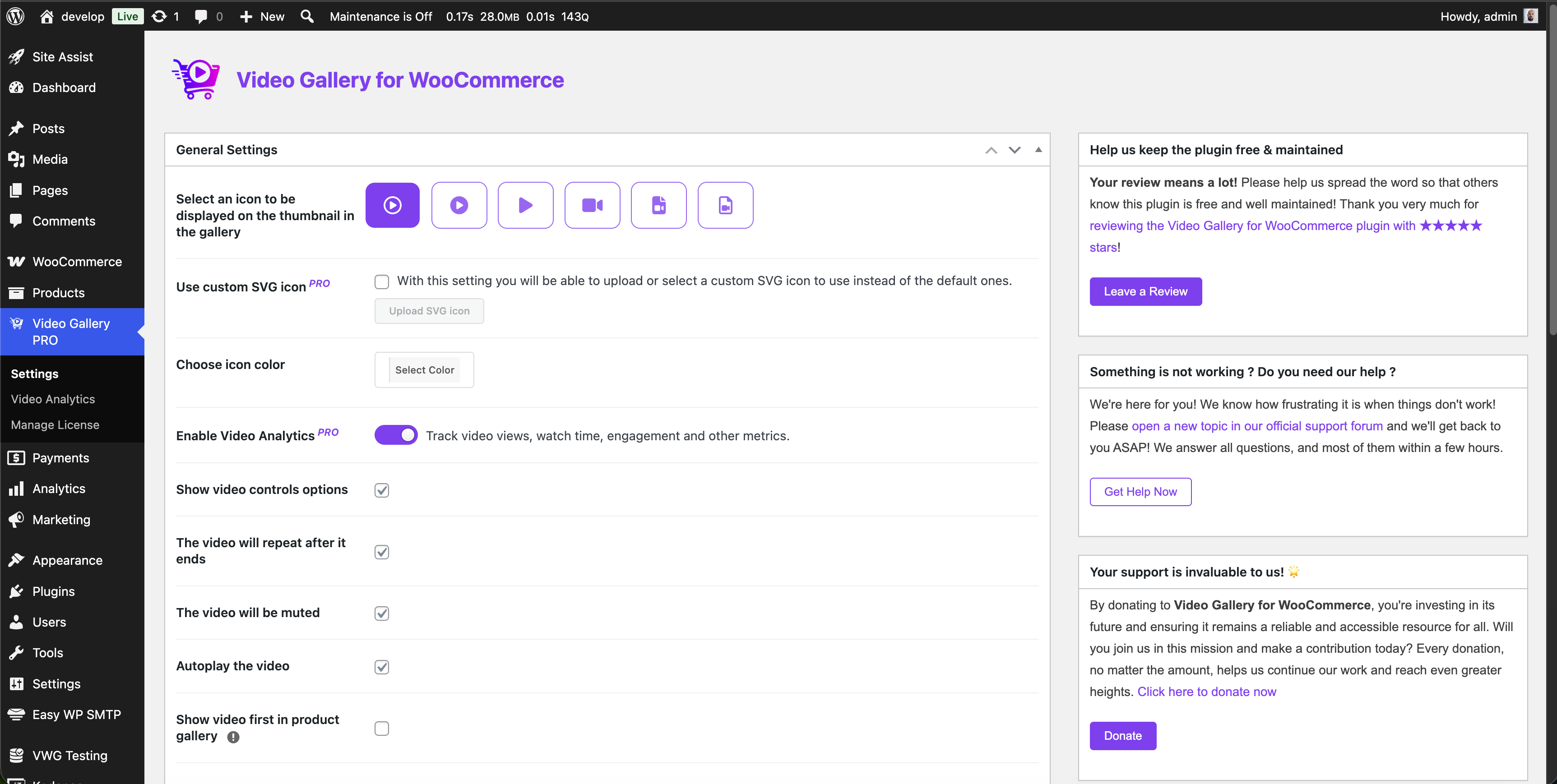Collapse the General Settings panel
The width and height of the screenshot is (1557, 784).
1038,149
